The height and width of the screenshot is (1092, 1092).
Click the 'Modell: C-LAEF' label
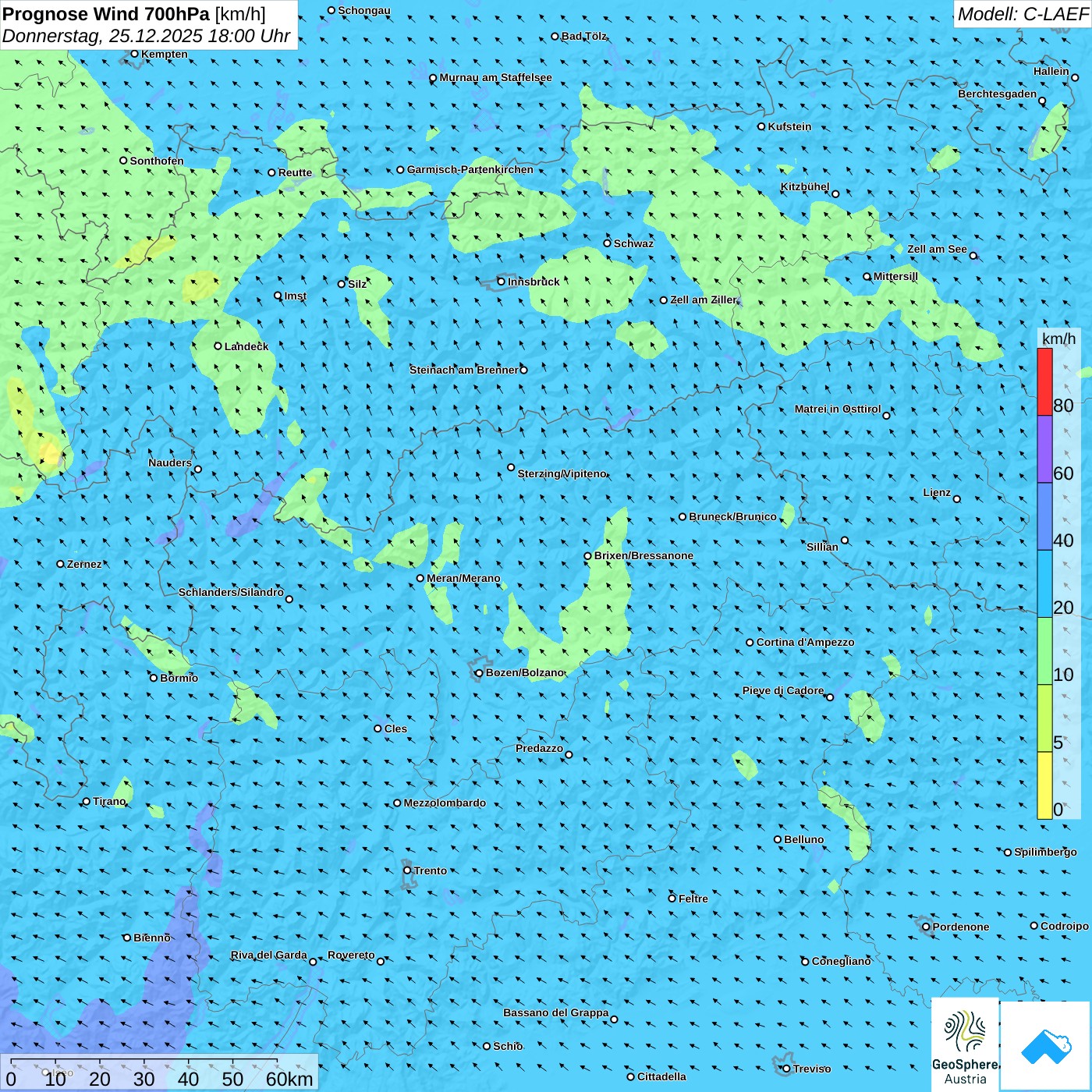pos(1023,13)
